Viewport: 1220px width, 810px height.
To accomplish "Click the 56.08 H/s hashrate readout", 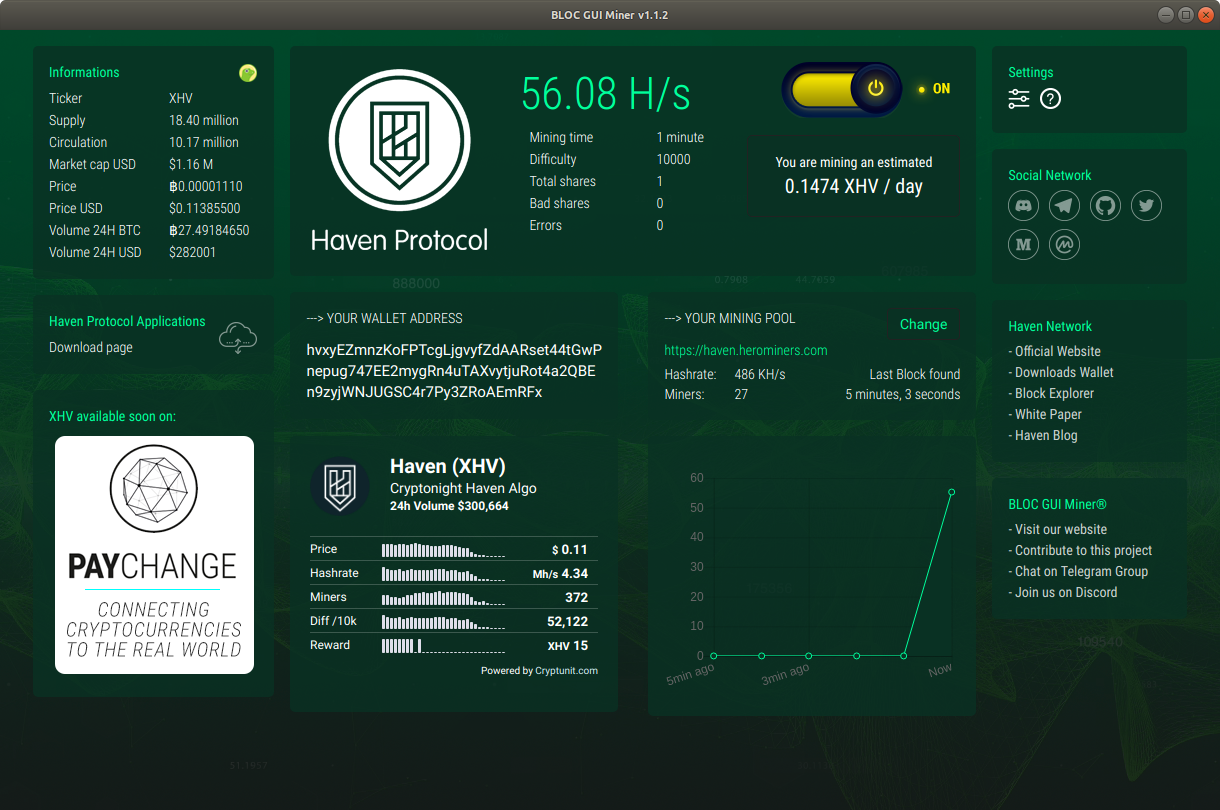I will point(606,94).
